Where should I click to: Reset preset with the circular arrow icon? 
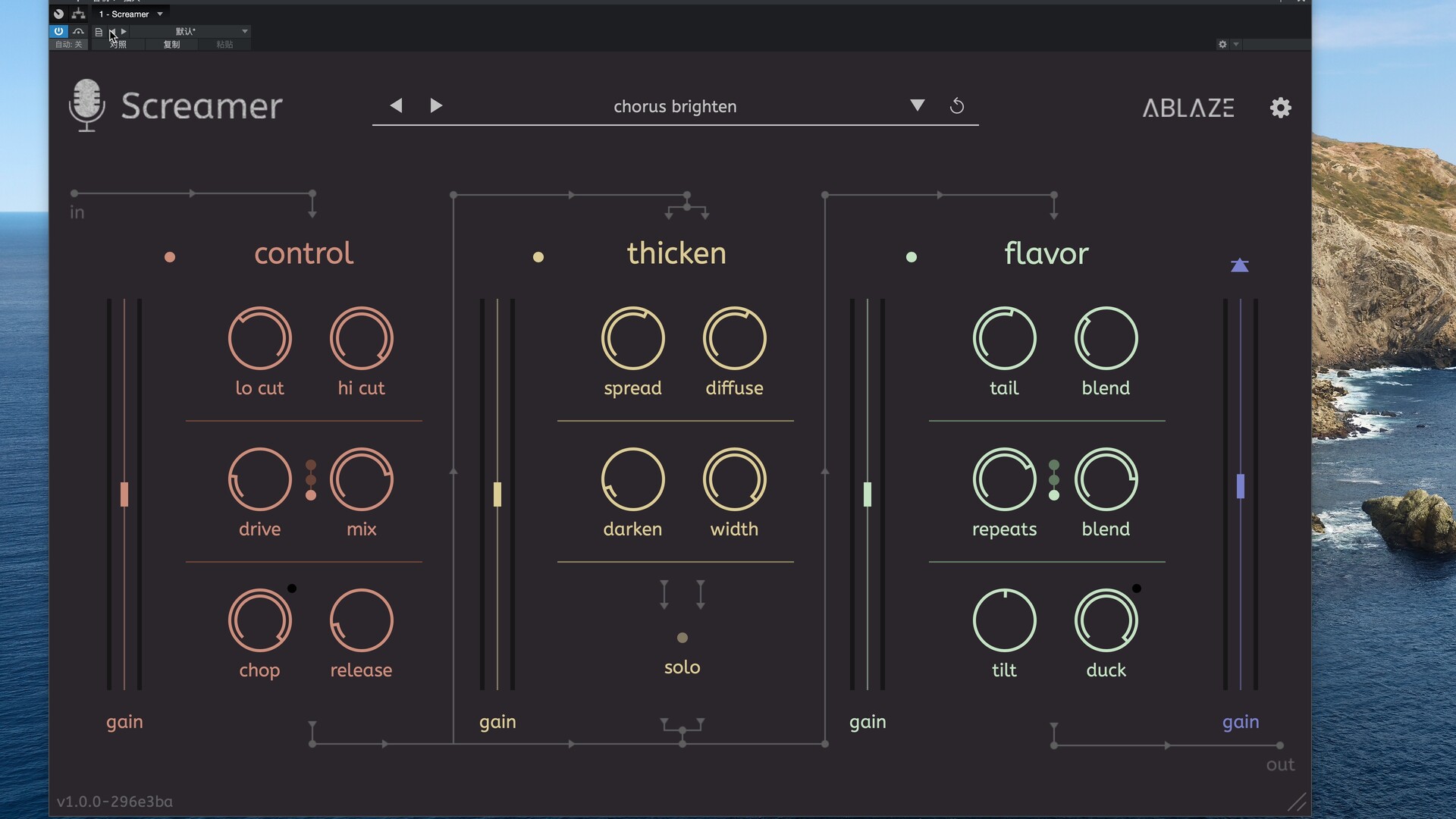[957, 106]
